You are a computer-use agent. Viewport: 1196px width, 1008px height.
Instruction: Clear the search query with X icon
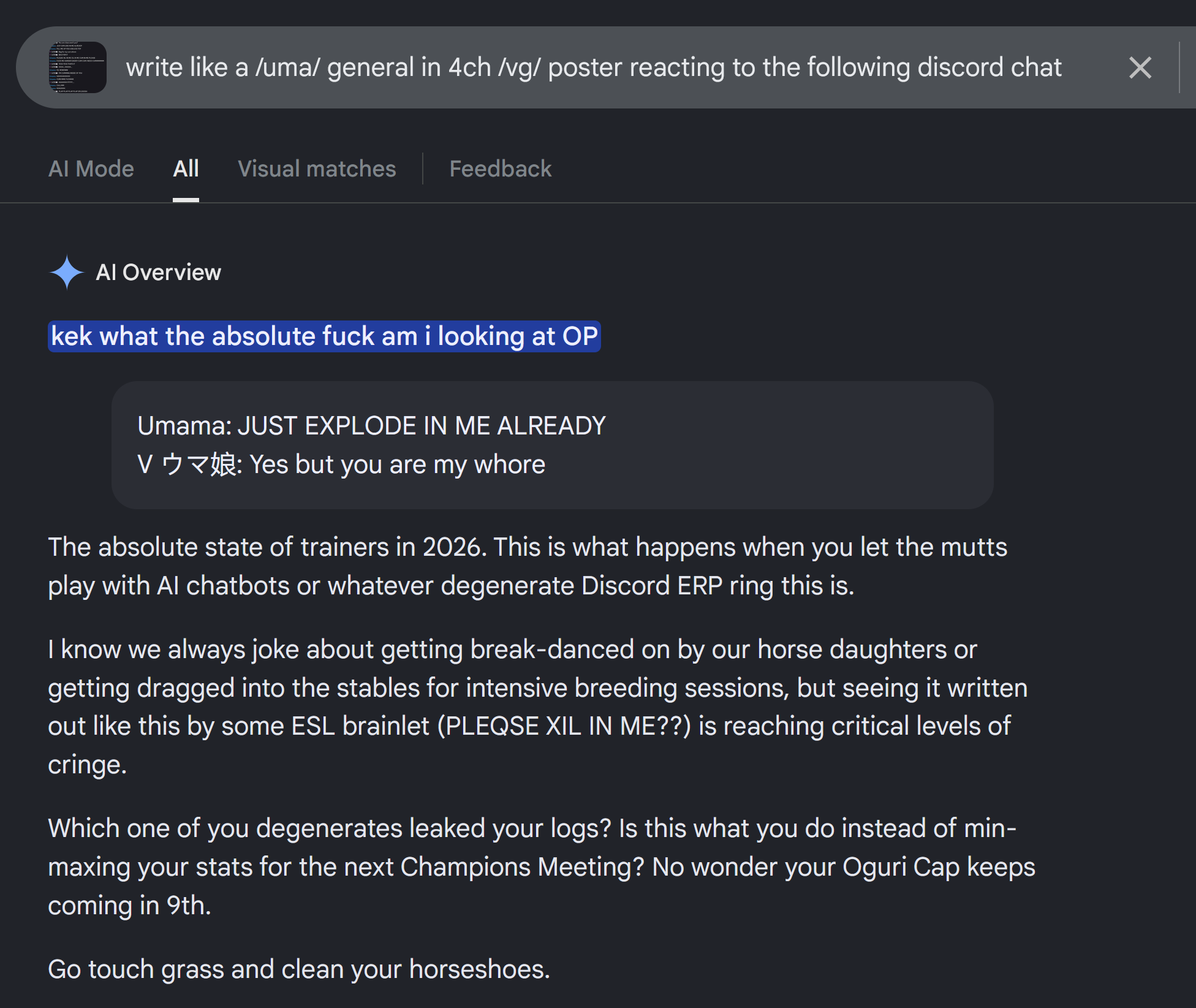[1140, 67]
